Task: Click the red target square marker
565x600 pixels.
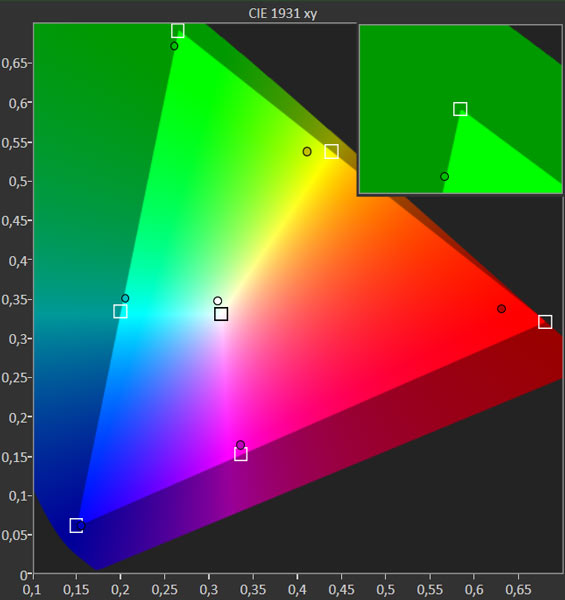Action: pos(545,322)
